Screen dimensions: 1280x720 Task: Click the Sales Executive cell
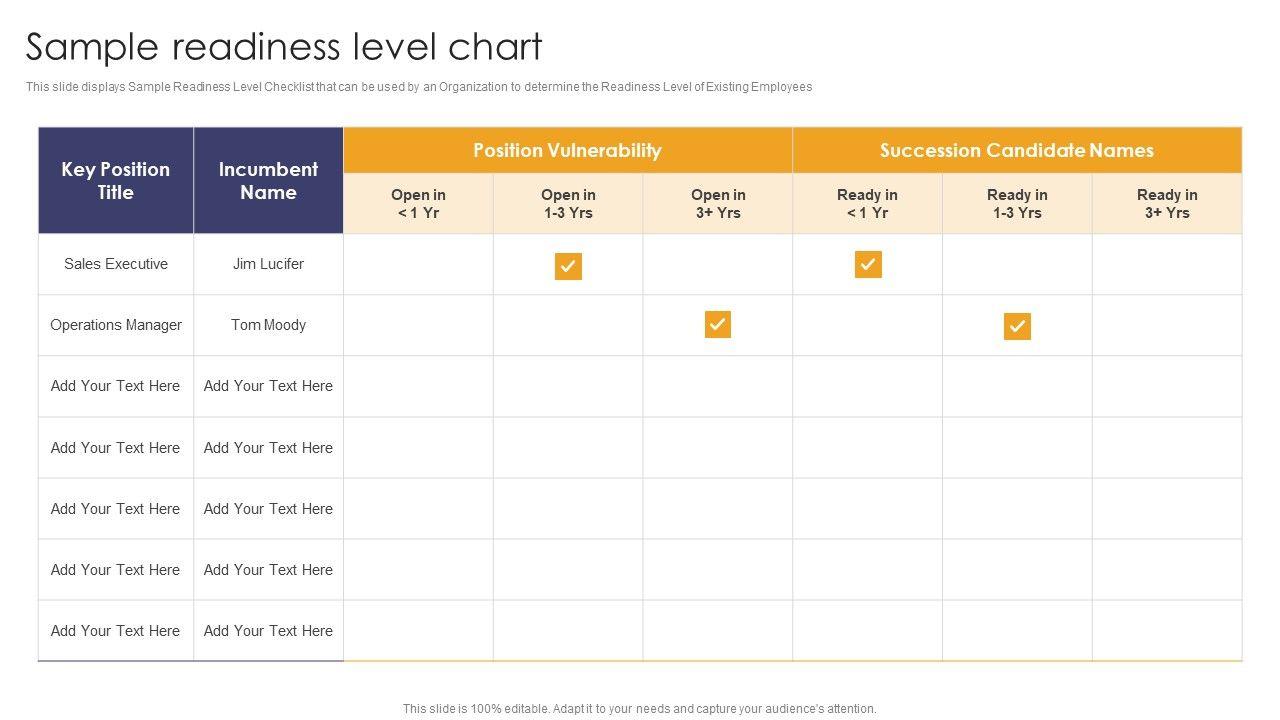click(116, 264)
